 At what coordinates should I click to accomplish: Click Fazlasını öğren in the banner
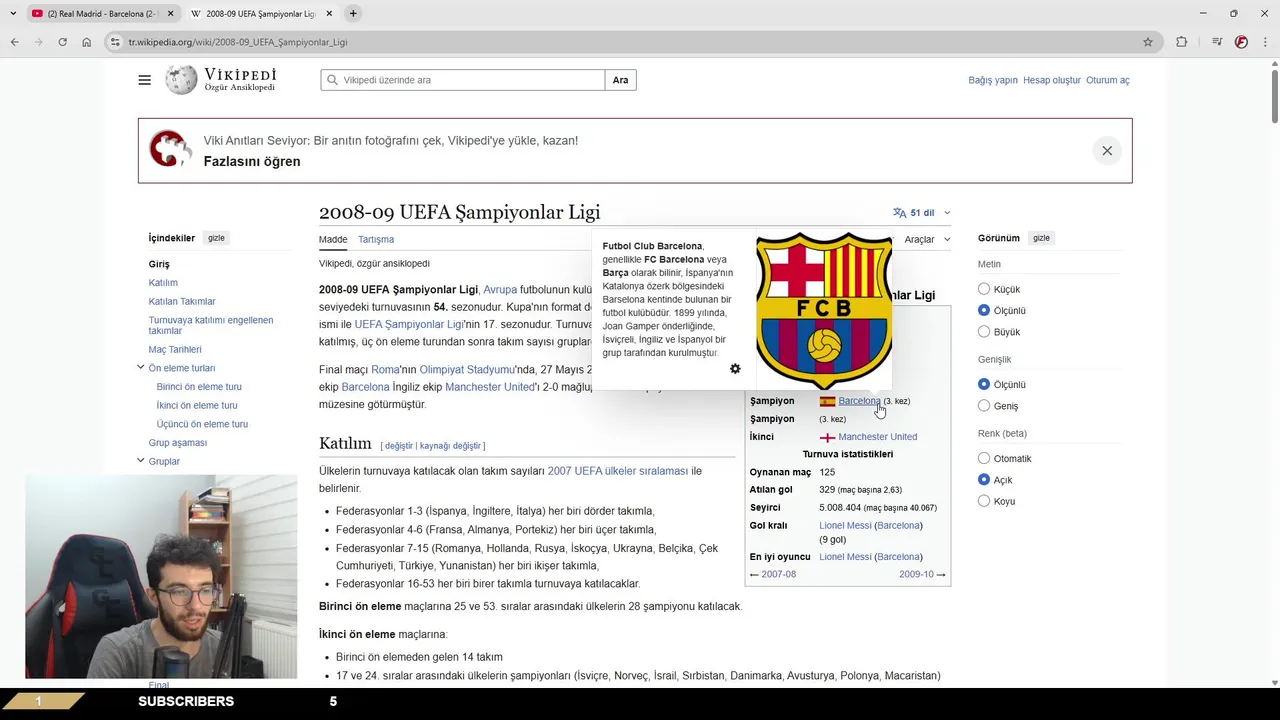(252, 161)
